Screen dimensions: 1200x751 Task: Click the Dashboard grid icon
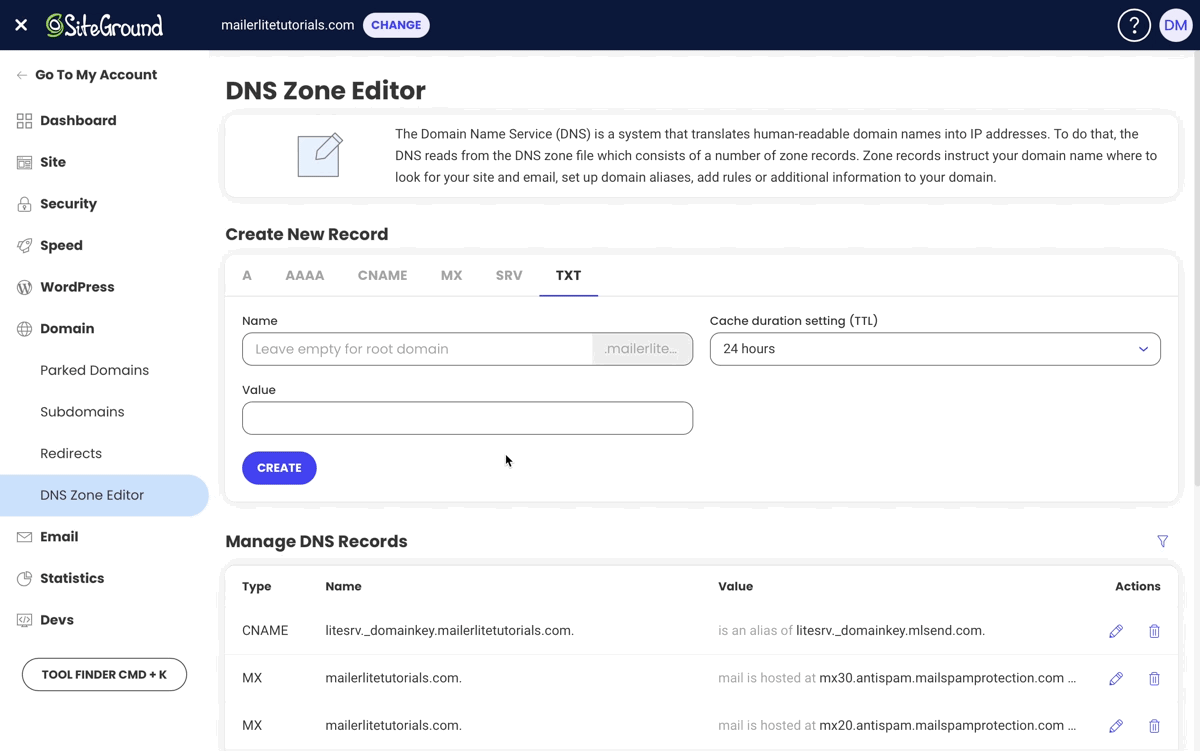pyautogui.click(x=24, y=121)
